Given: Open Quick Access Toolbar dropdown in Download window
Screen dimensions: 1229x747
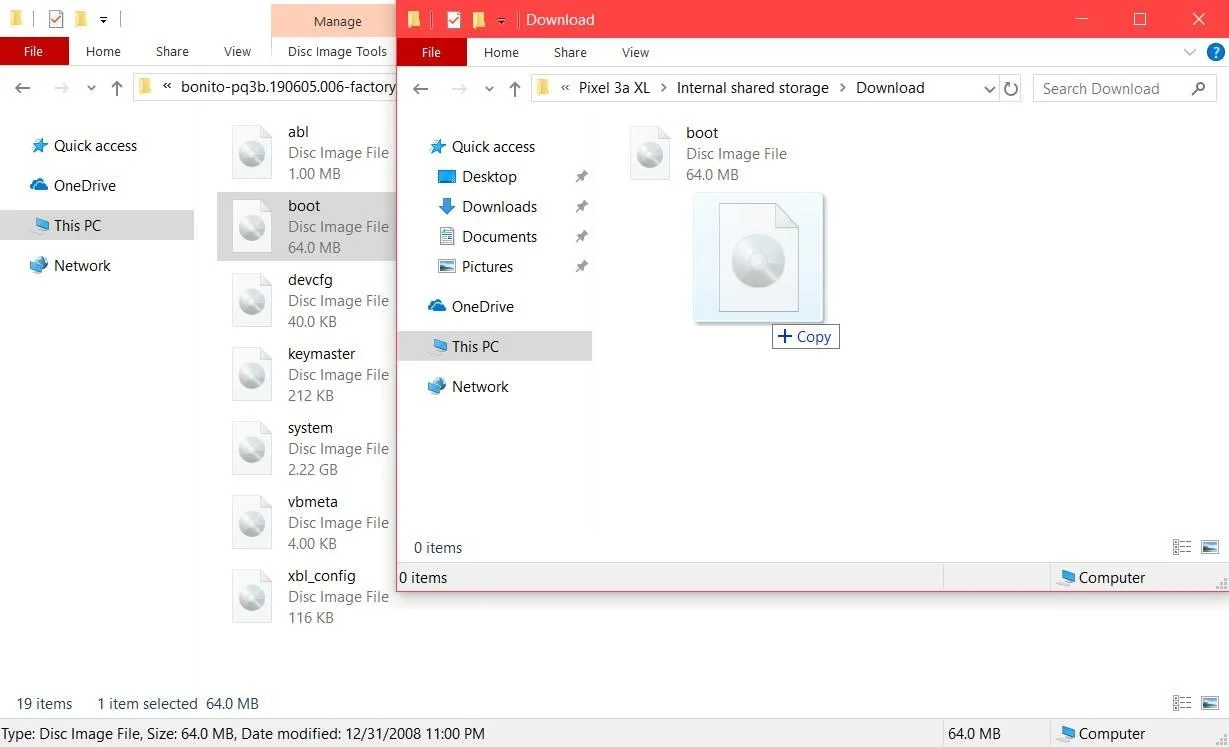Looking at the screenshot, I should 501,20.
